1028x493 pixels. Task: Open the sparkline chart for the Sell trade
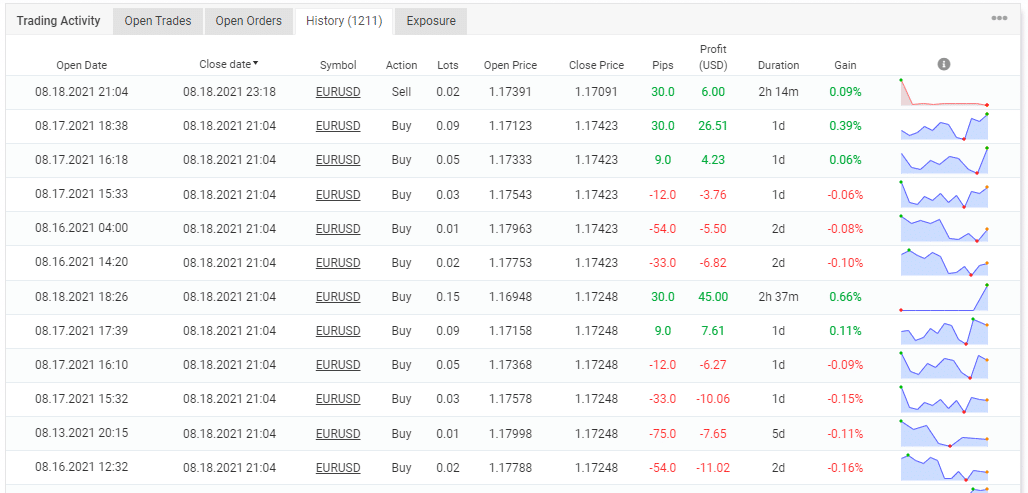click(944, 92)
